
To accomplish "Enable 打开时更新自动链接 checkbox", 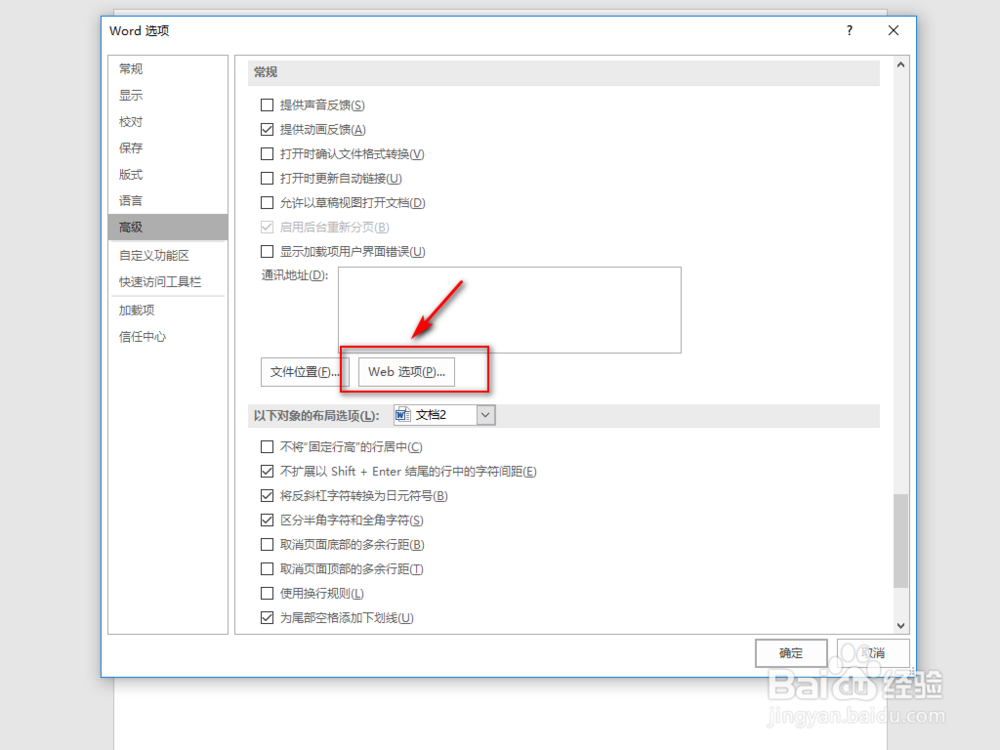I will pyautogui.click(x=267, y=179).
